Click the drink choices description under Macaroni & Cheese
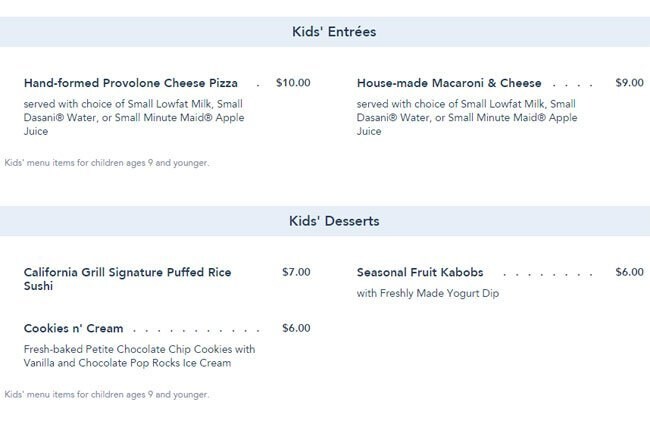Viewport: 650px width, 421px height. 467,117
